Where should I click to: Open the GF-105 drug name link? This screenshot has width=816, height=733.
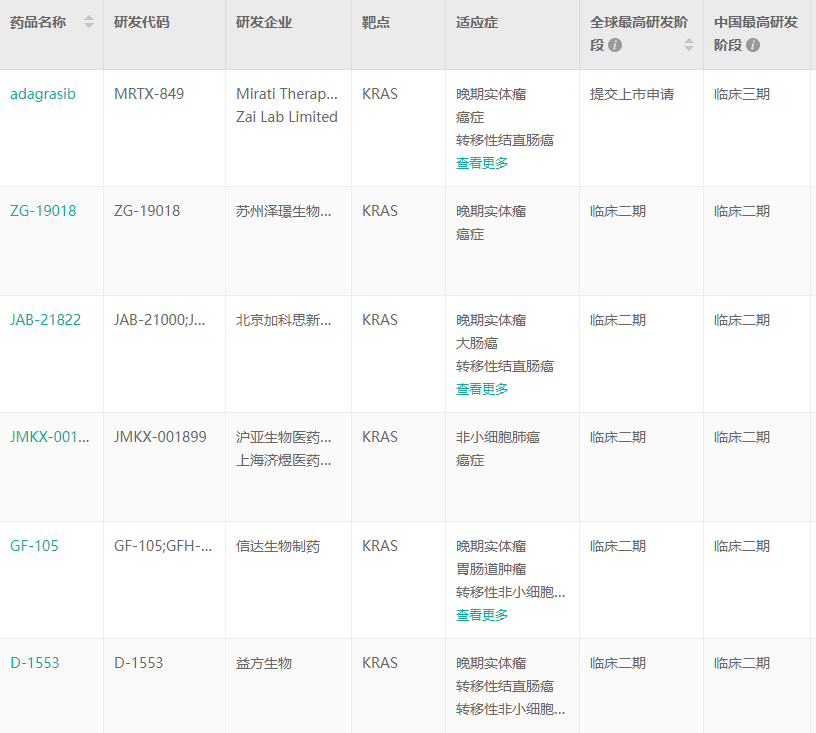coord(35,546)
